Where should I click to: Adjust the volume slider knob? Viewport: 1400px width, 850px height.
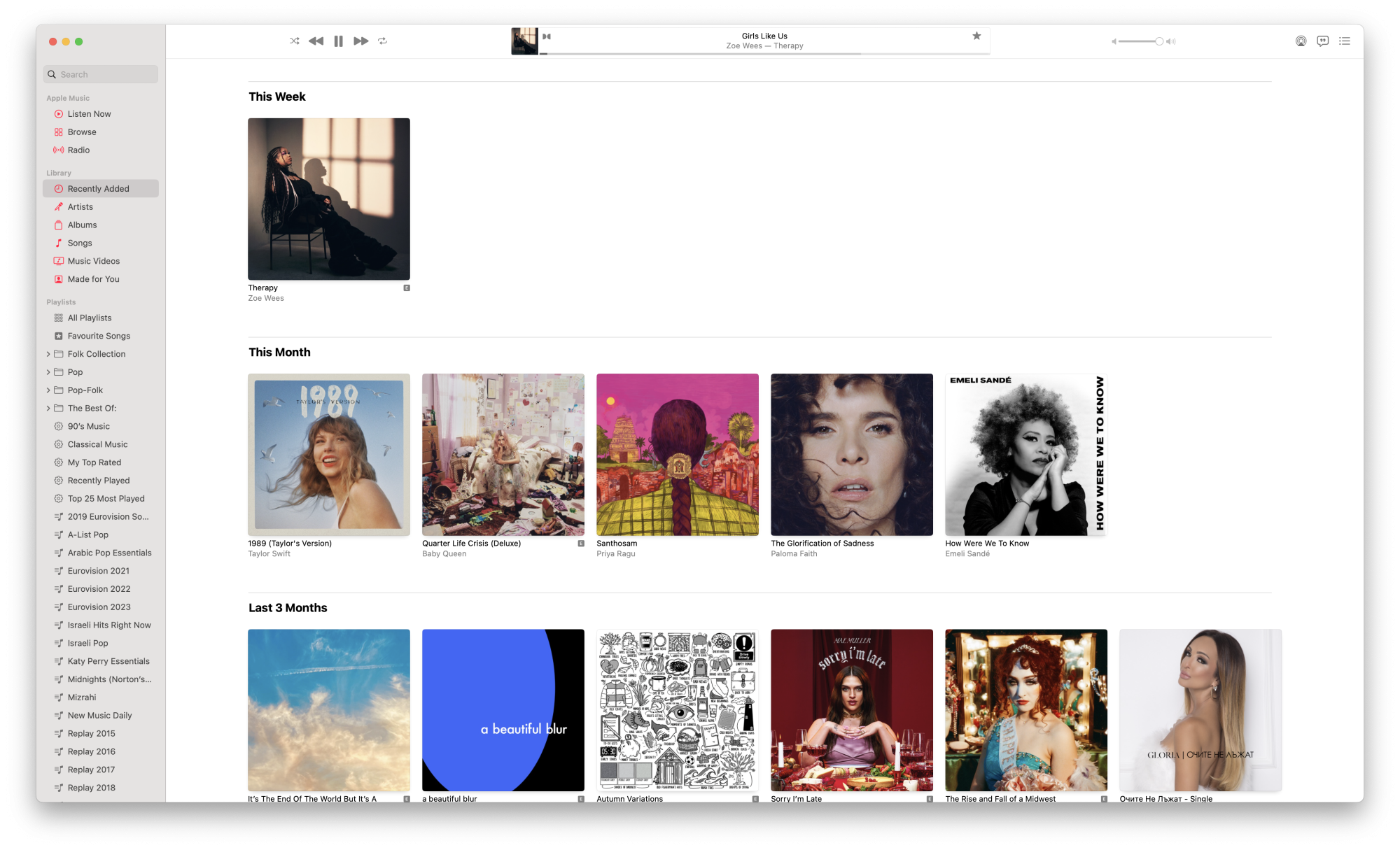(x=1159, y=42)
